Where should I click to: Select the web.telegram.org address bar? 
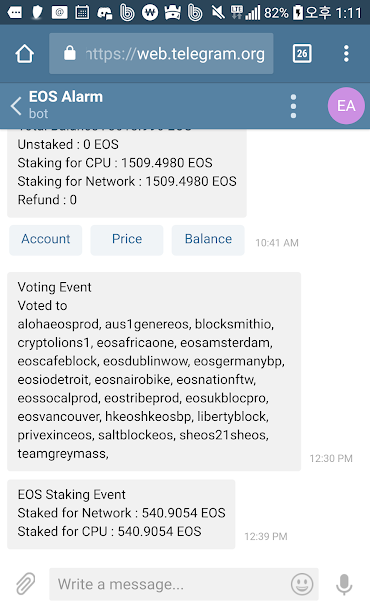(161, 54)
